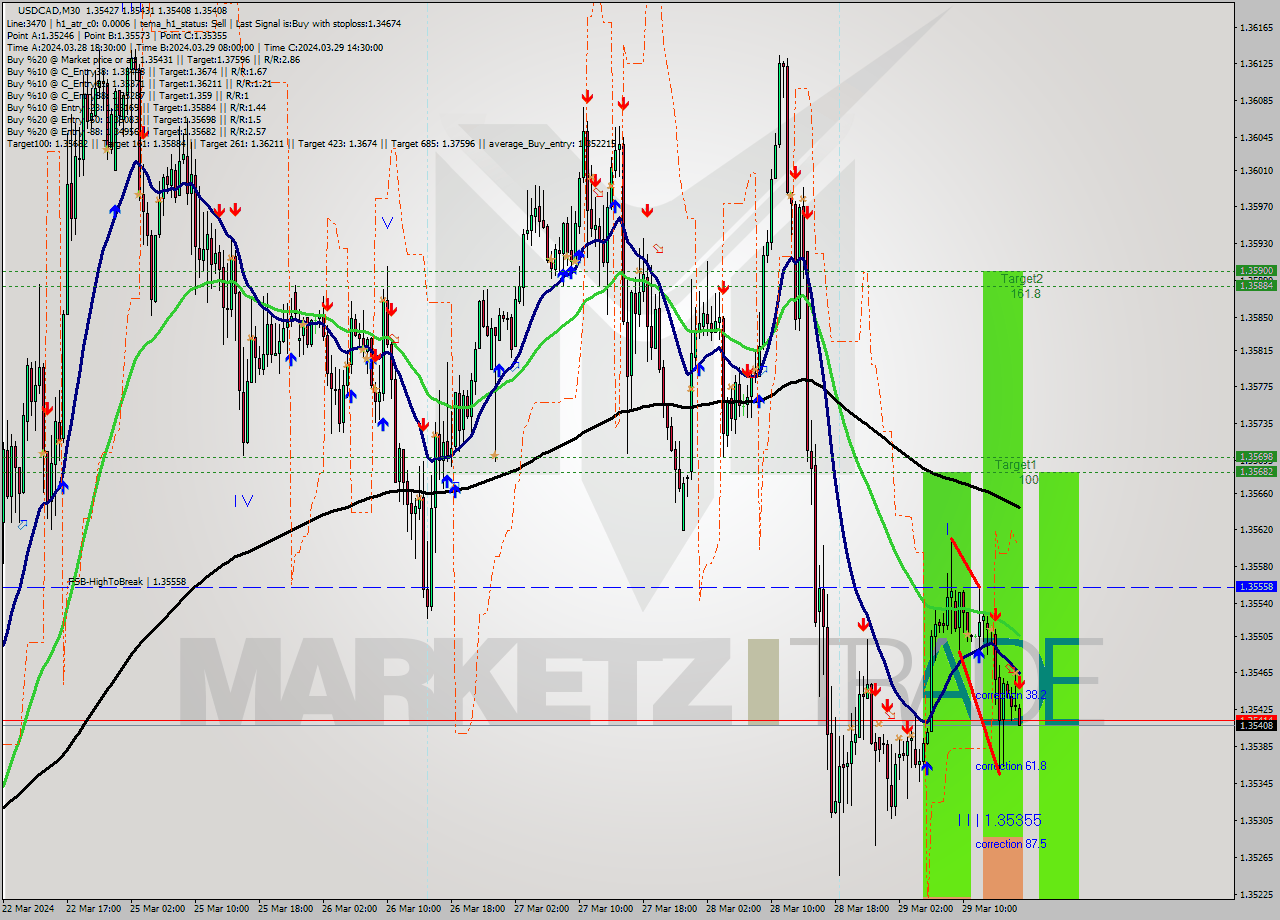Click the '27 Mar 10:00' time label
Viewport: 1280px width, 920px height.
click(605, 909)
